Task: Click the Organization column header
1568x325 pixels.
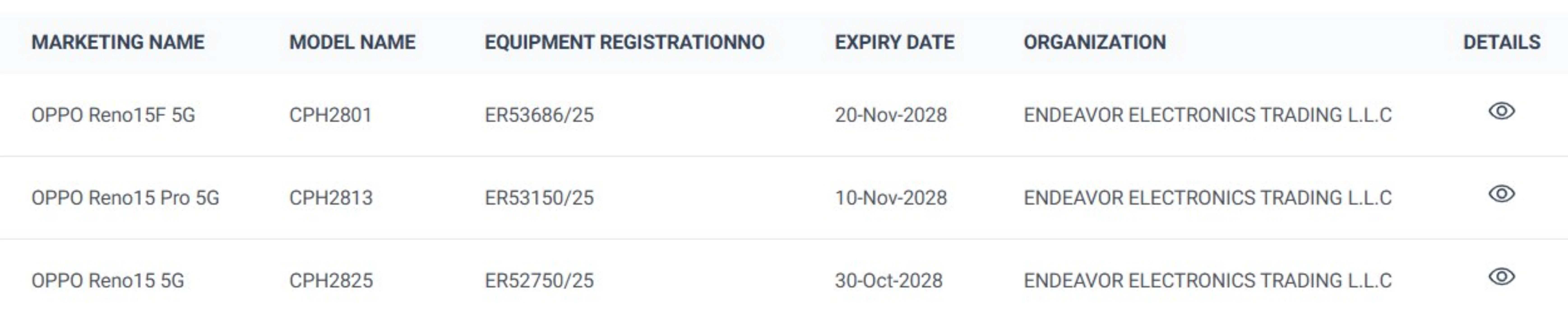Action: [x=1094, y=42]
